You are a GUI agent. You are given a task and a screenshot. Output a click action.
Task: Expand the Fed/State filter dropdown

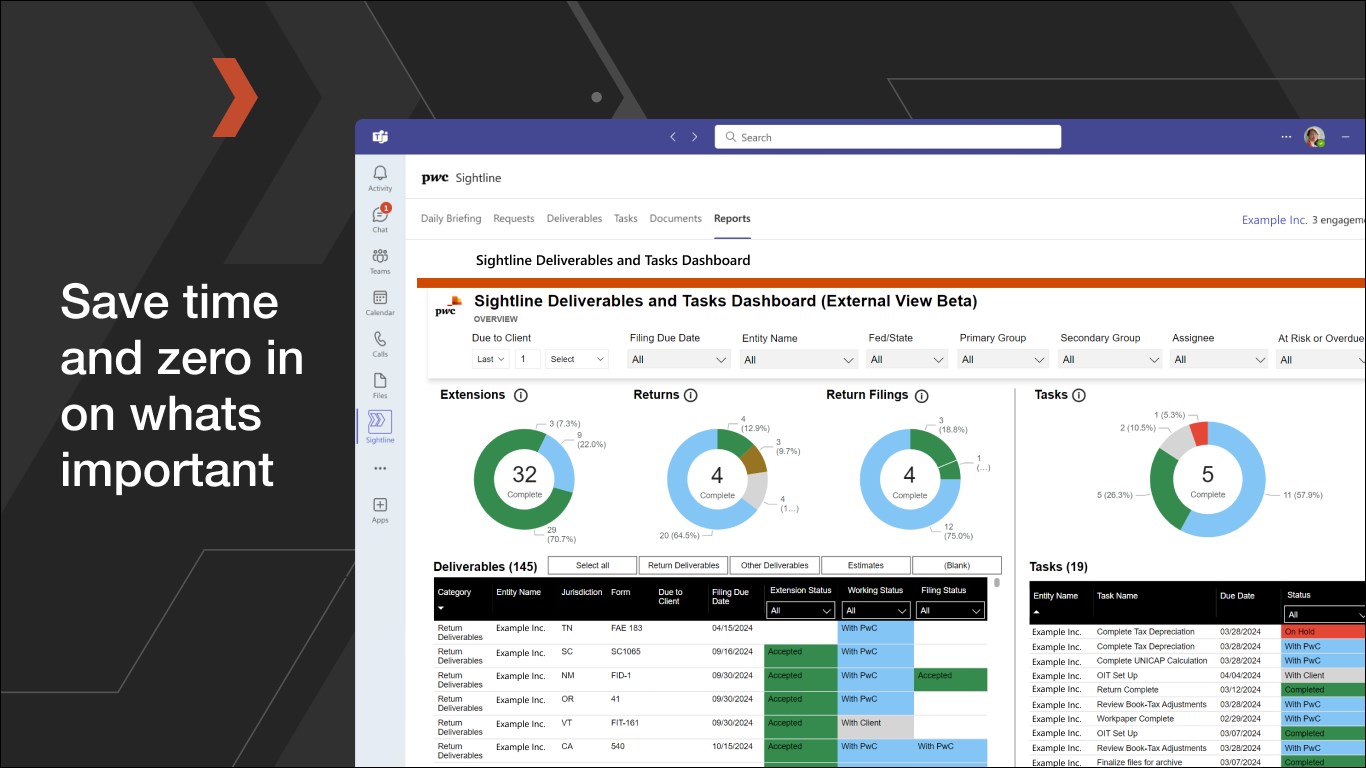(907, 359)
